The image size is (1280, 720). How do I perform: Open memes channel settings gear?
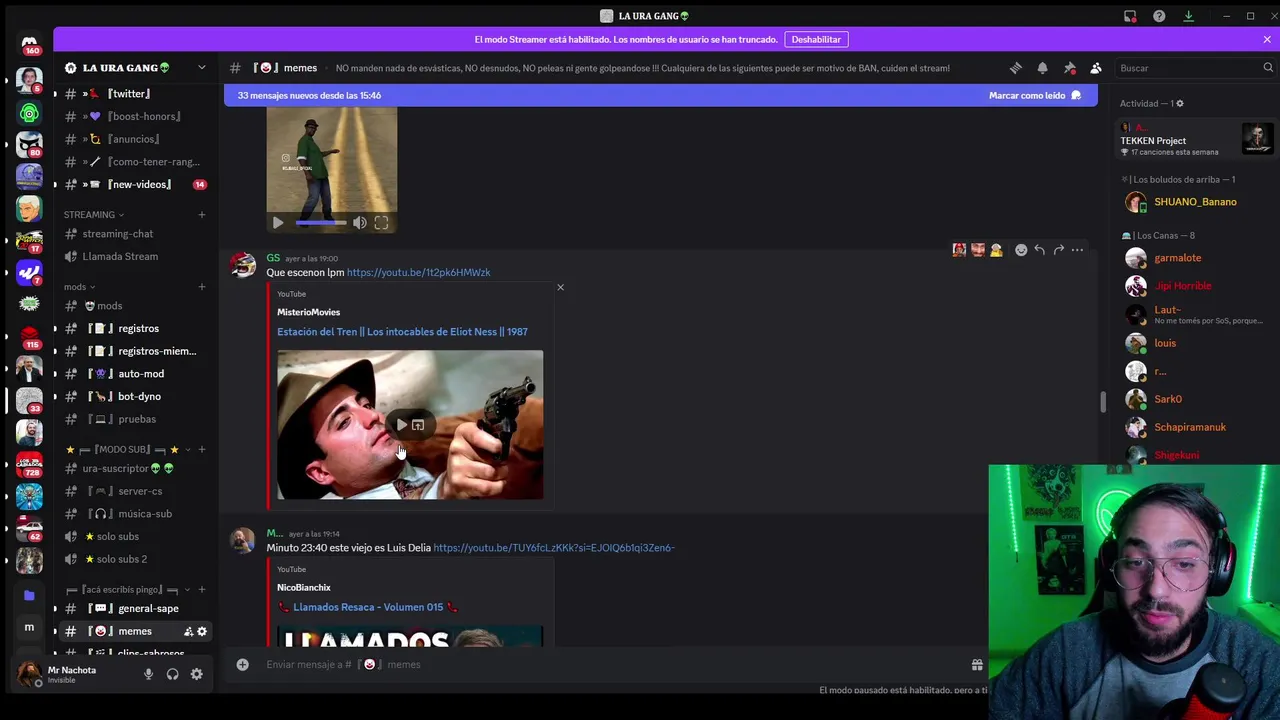(201, 631)
